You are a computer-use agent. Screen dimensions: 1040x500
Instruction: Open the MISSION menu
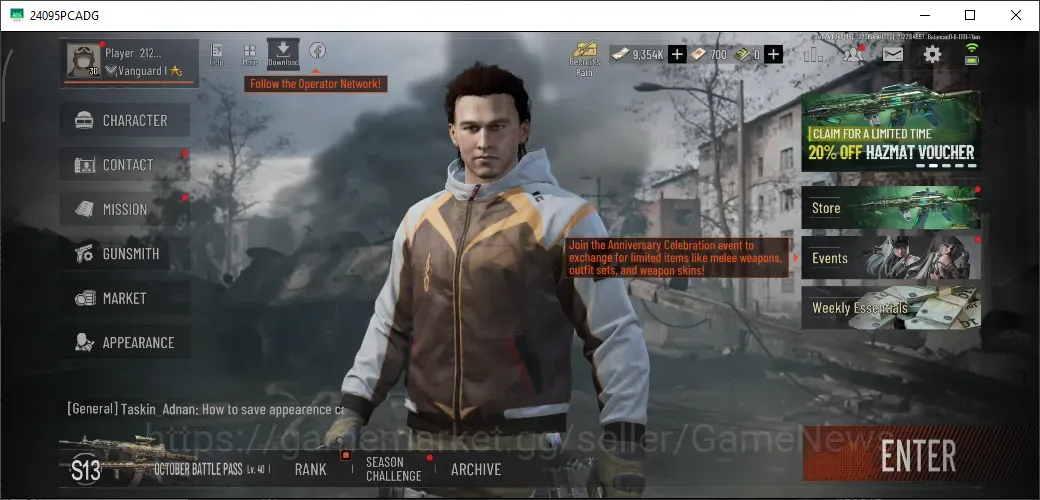click(125, 209)
